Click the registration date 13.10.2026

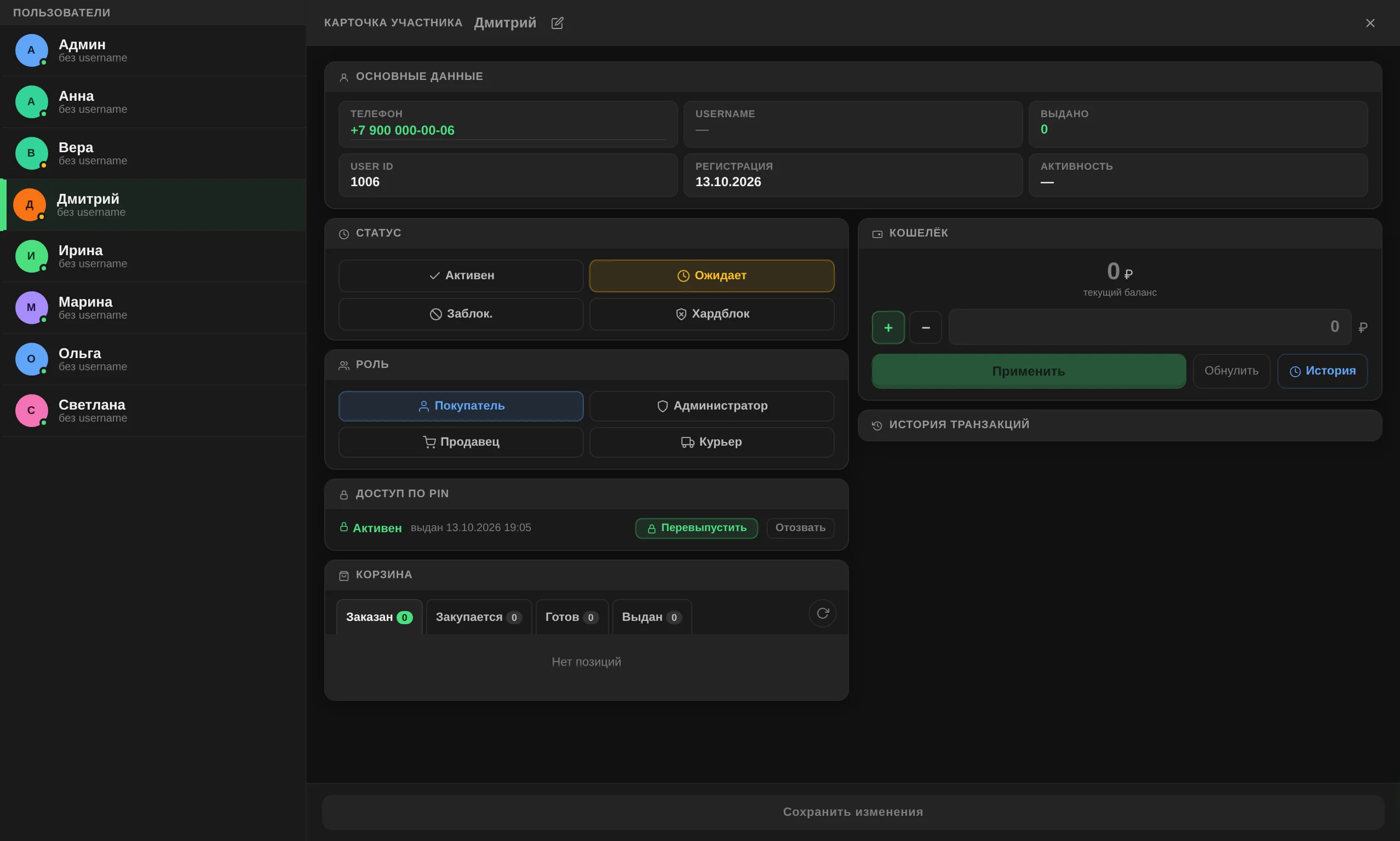[728, 182]
